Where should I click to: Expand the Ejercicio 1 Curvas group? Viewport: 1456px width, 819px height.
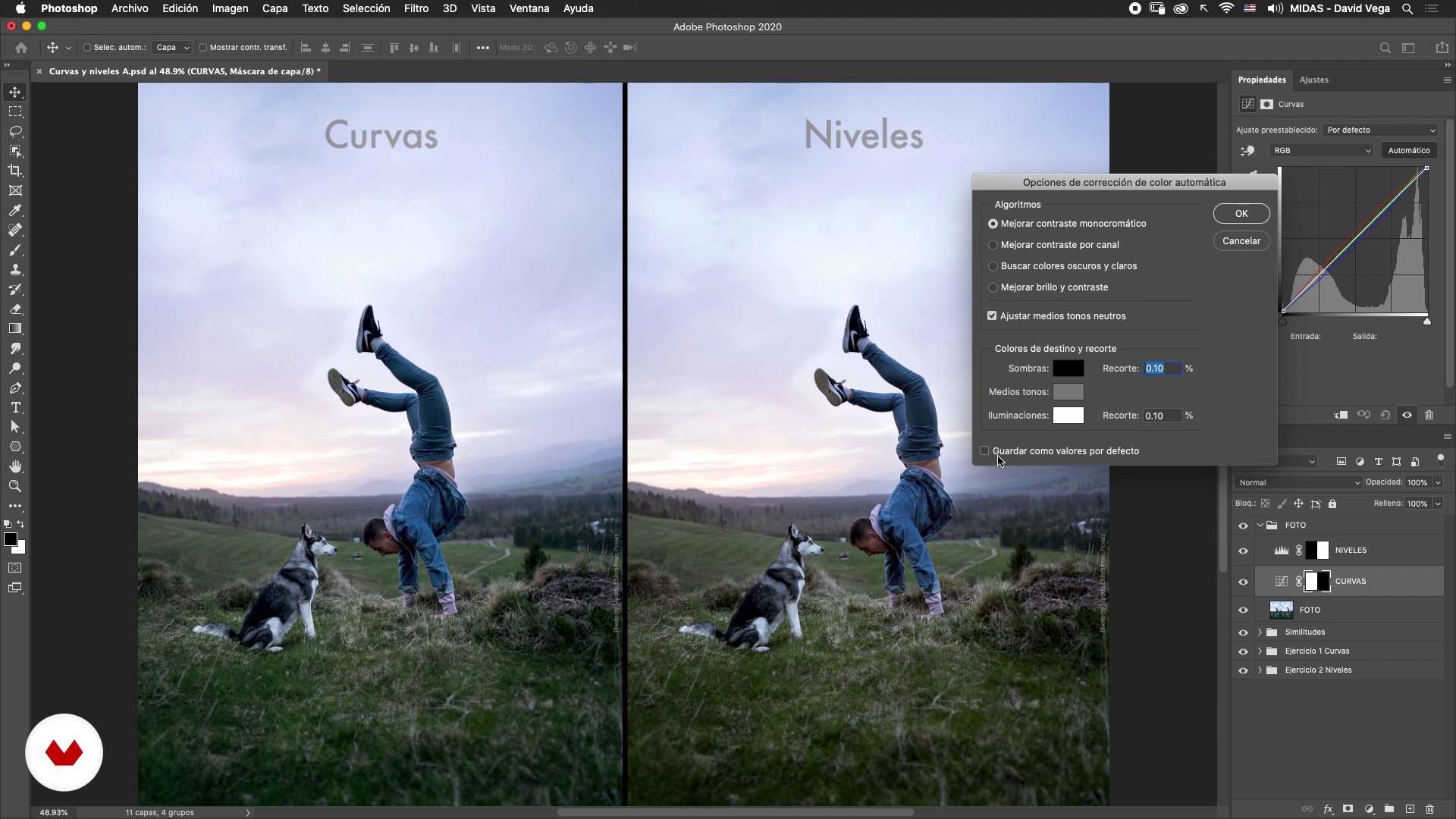(1260, 651)
